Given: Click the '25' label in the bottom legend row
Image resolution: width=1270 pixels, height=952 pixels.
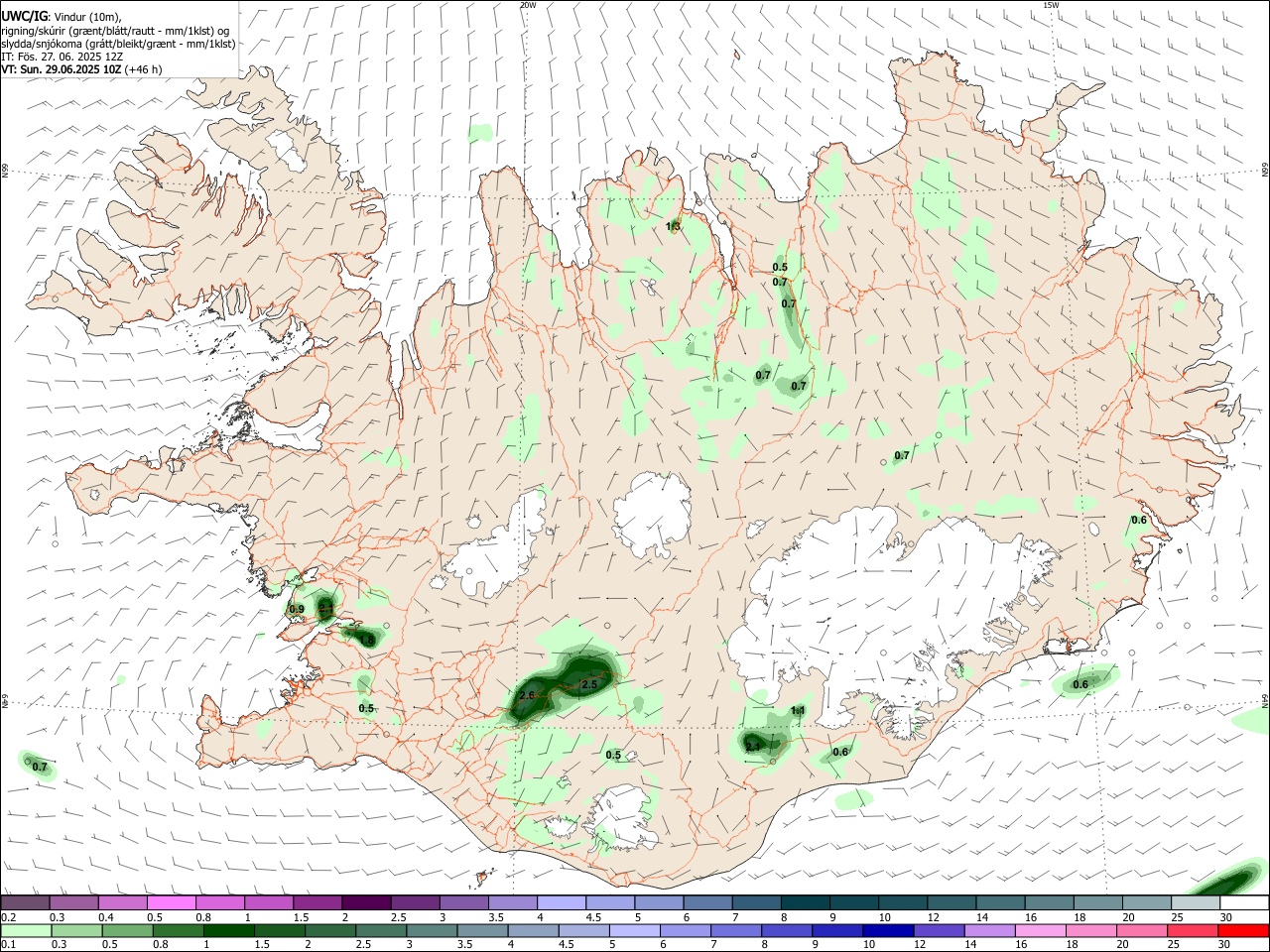Looking at the screenshot, I should pos(1175,945).
